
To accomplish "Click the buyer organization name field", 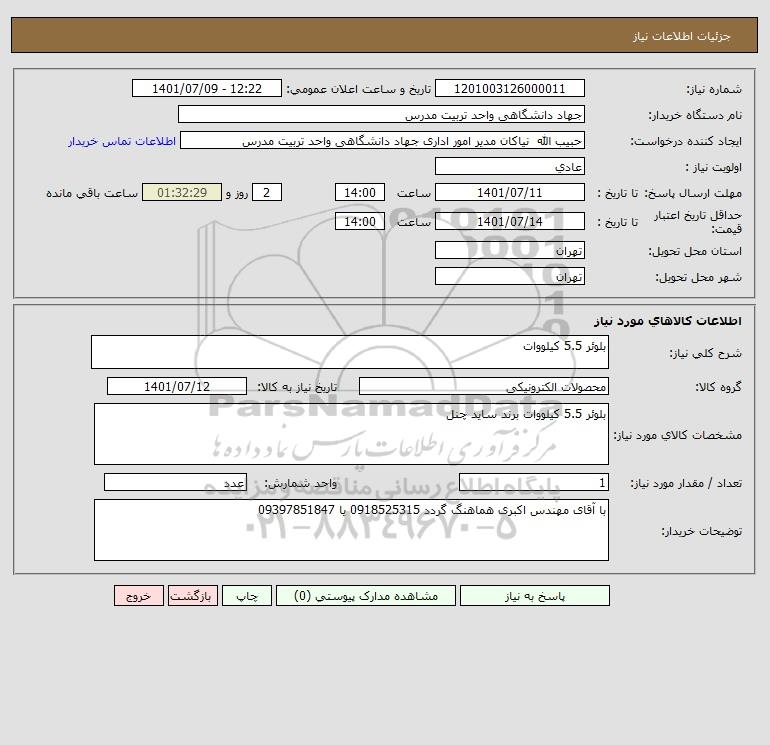I will tap(381, 114).
